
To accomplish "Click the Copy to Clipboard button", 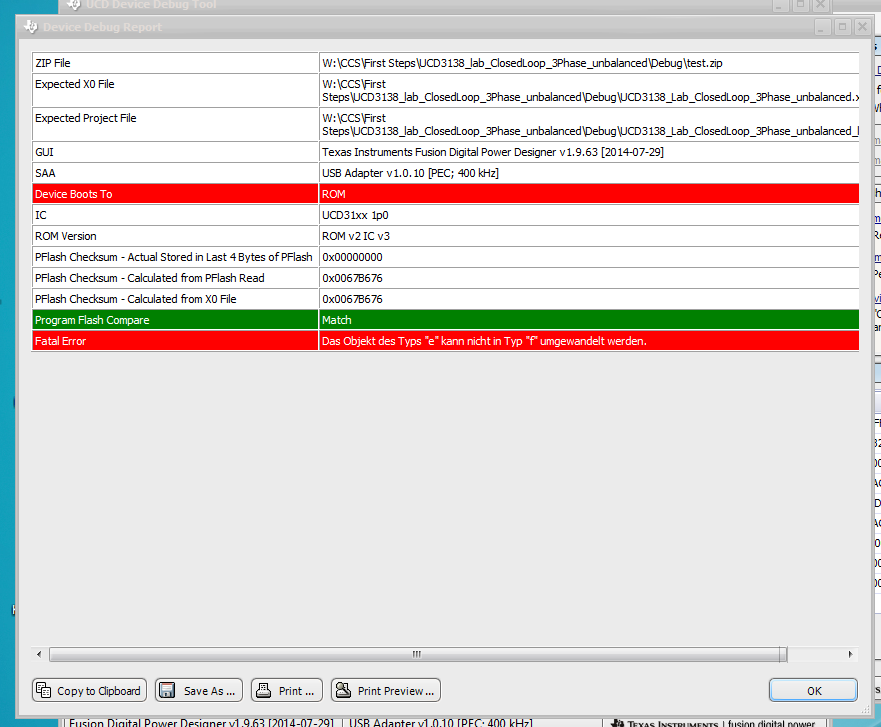I will 89,690.
